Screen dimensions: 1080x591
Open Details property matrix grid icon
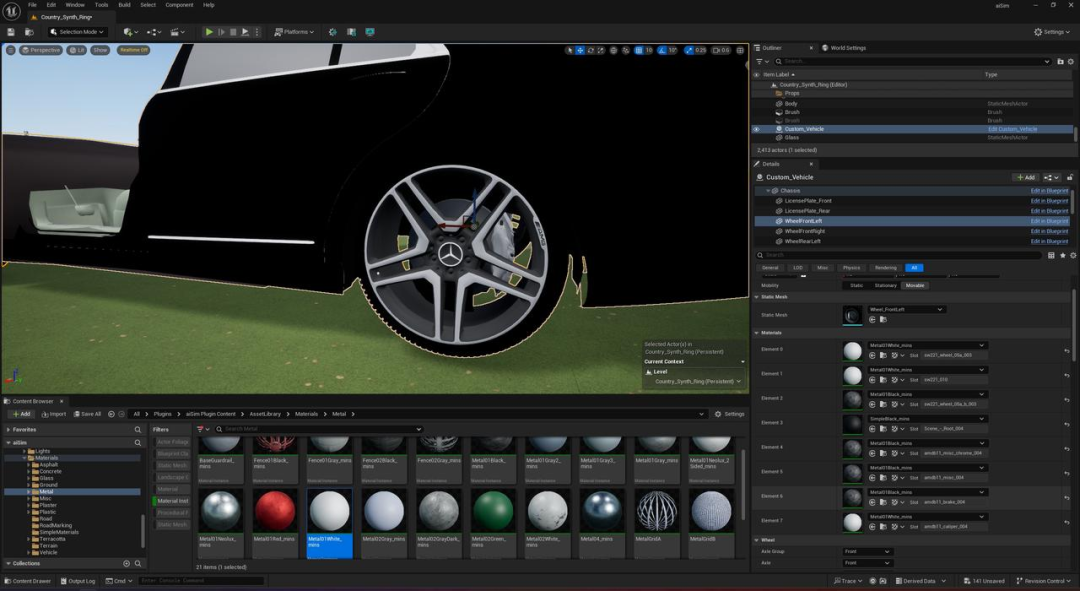[x=1051, y=256]
